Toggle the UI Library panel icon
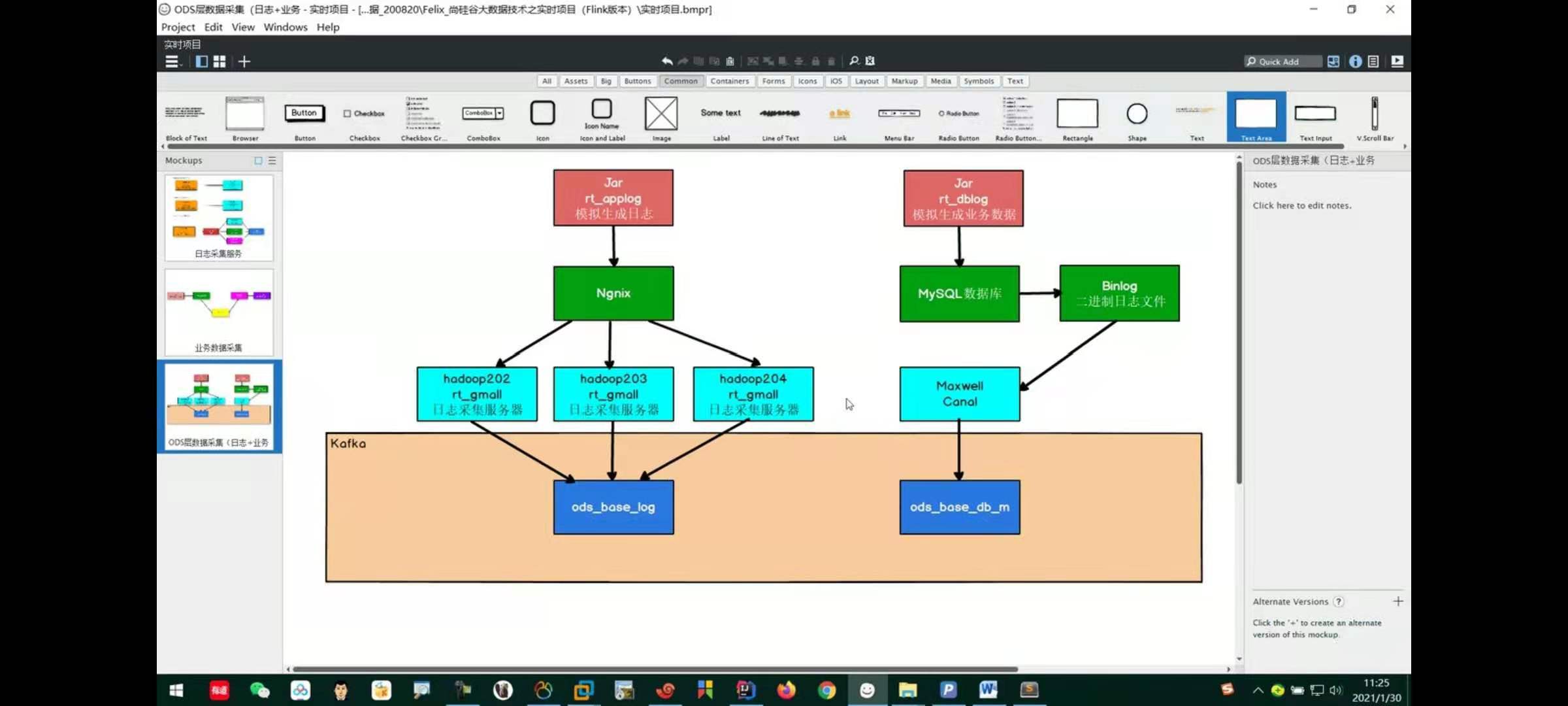Viewport: 1568px width, 706px height. 1333,61
